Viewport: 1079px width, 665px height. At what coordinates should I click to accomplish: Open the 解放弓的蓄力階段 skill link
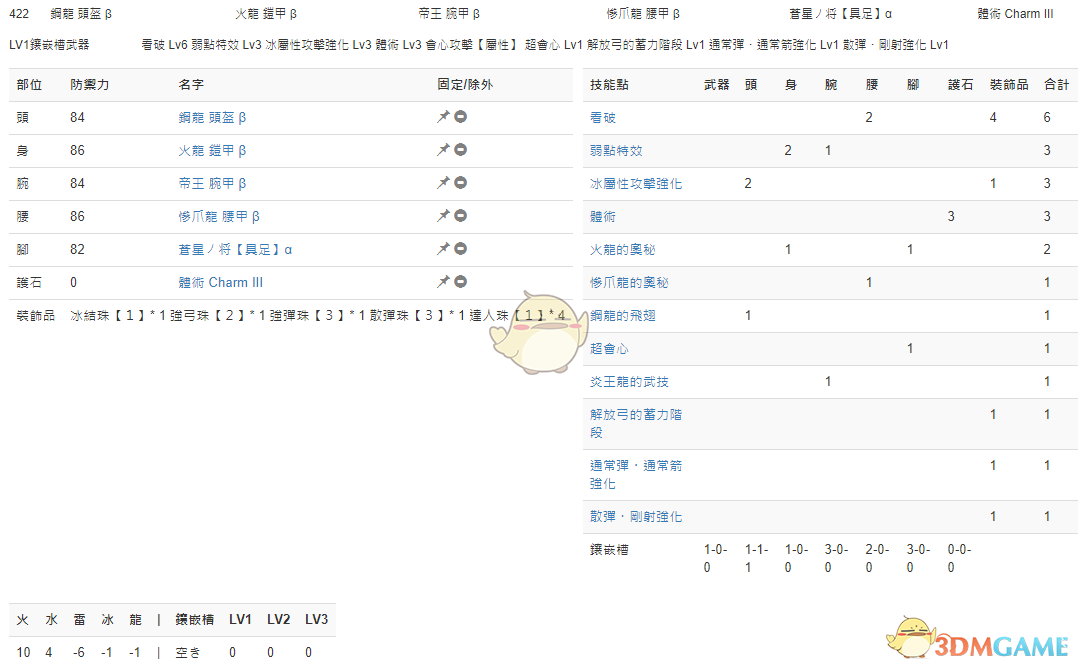coord(636,423)
